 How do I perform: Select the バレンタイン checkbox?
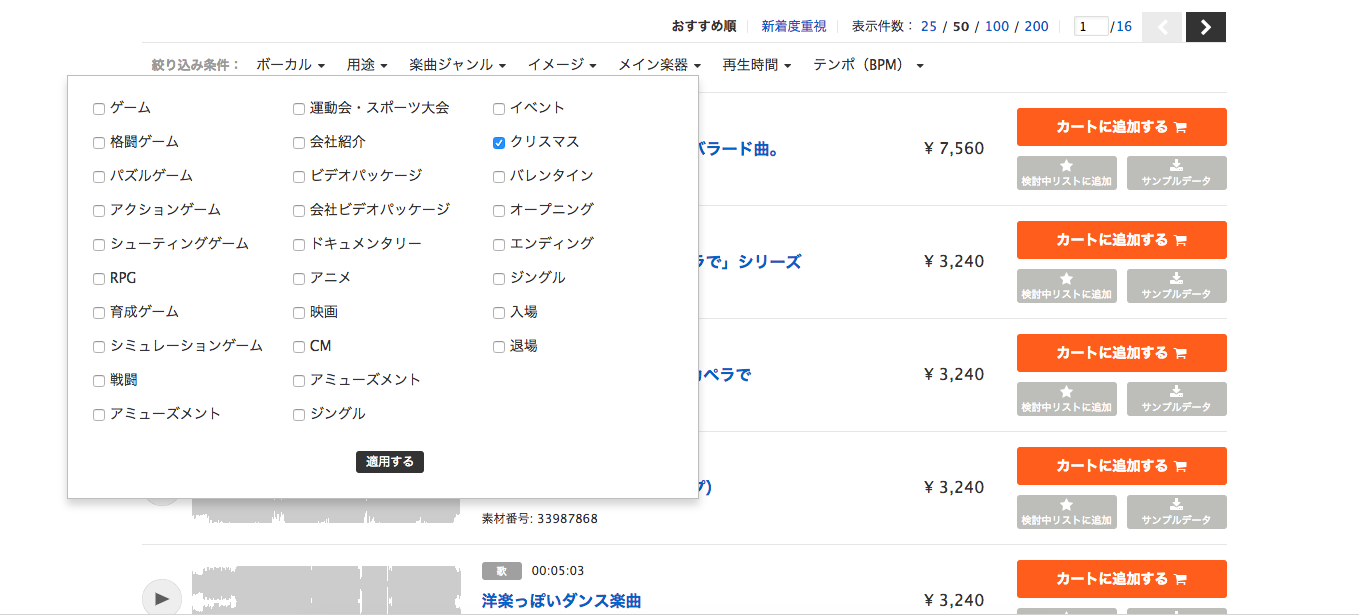point(499,177)
